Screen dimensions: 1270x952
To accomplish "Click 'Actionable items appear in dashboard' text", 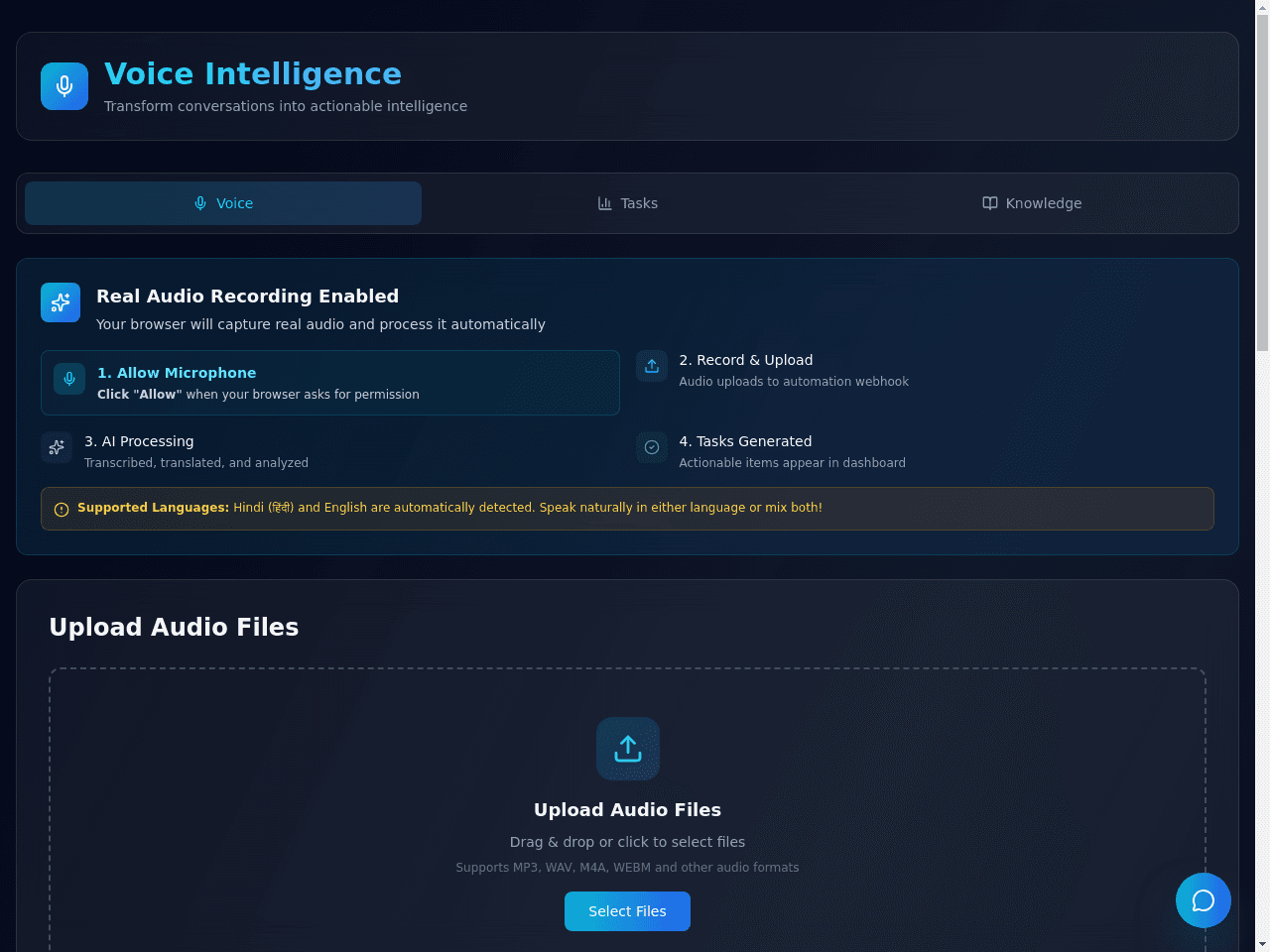I will tap(792, 463).
